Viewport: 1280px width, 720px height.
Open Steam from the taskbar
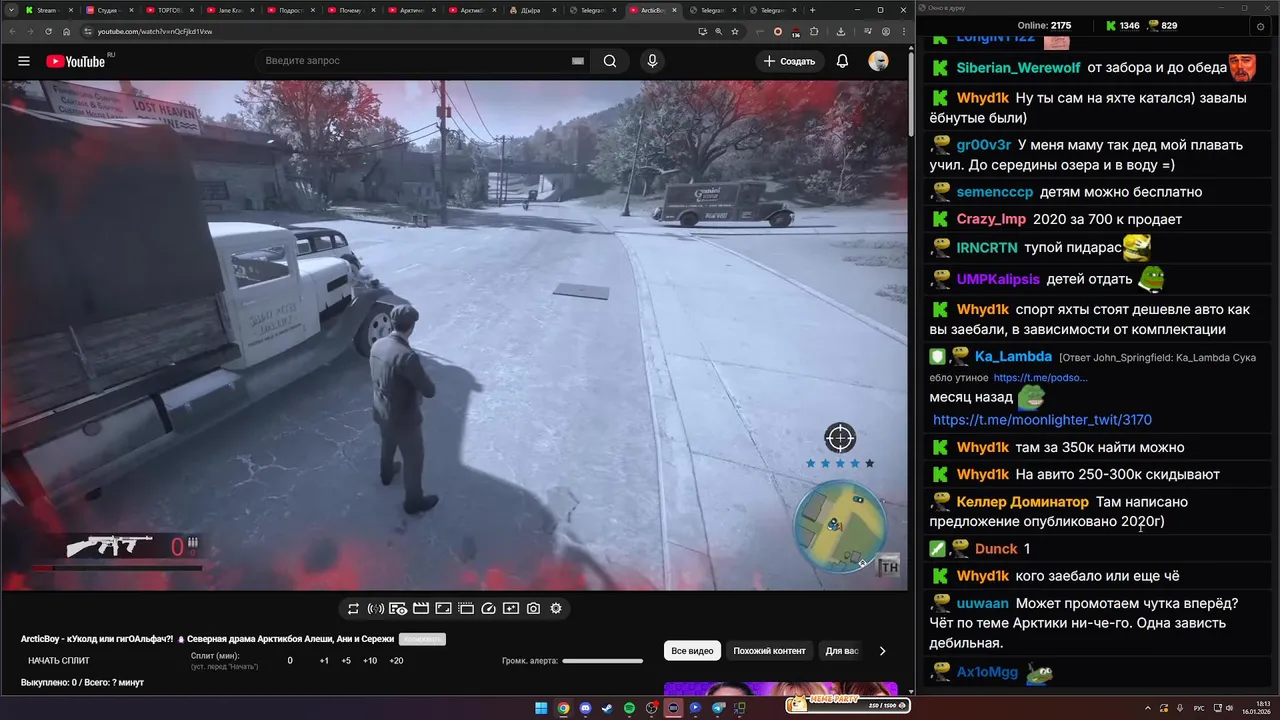point(607,708)
